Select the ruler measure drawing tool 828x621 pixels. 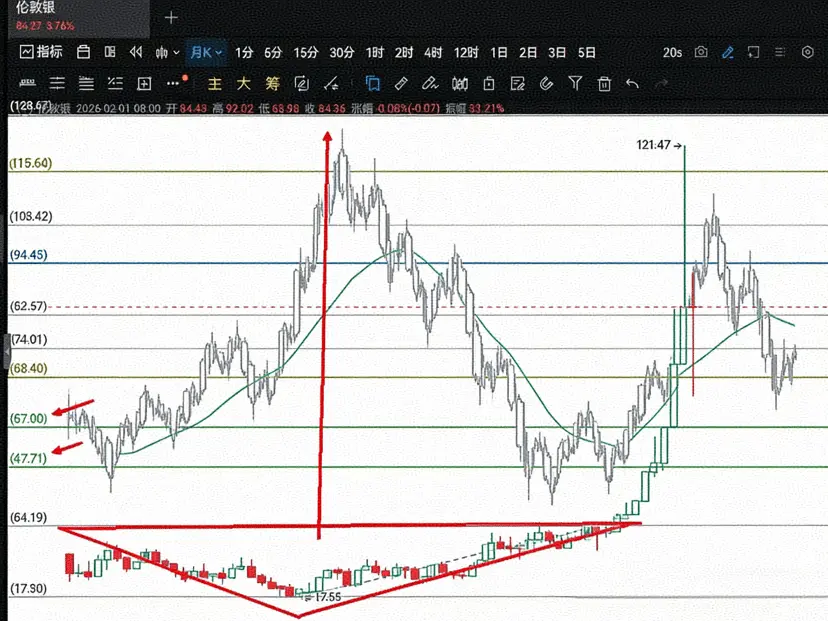[x=27, y=83]
